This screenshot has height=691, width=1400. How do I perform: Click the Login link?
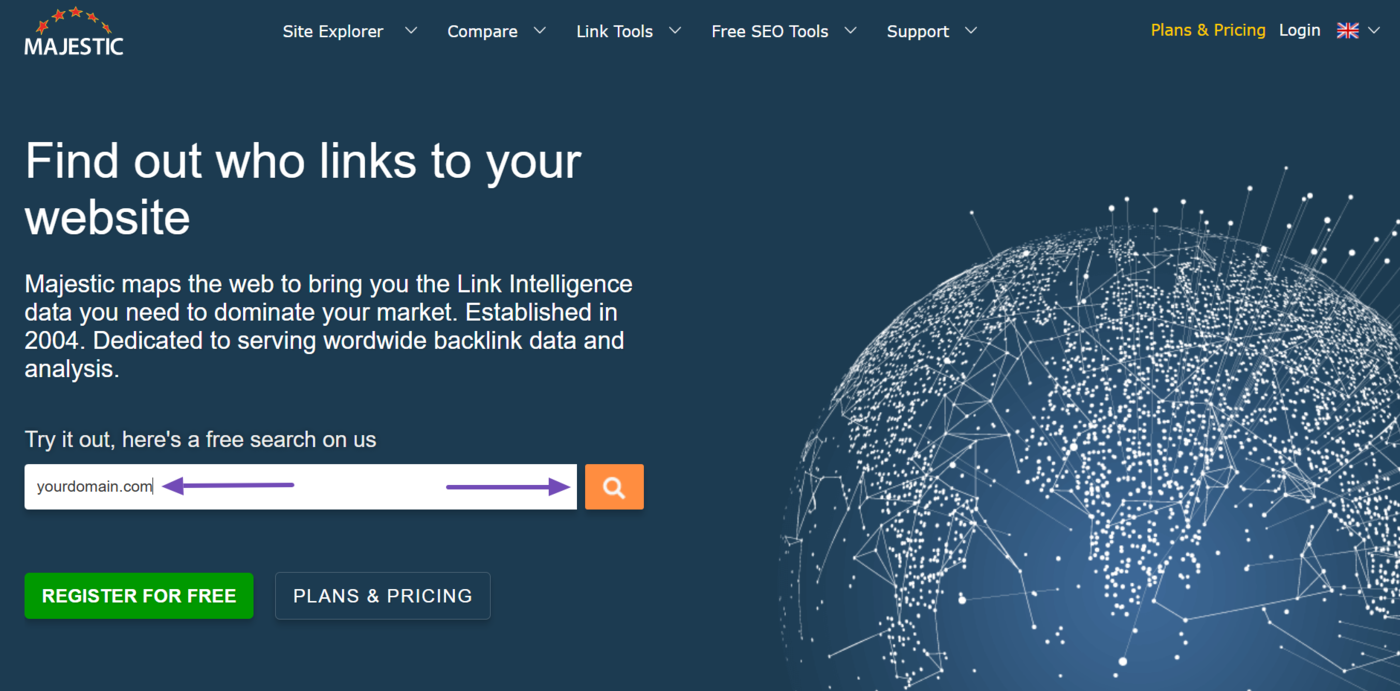(x=1299, y=30)
